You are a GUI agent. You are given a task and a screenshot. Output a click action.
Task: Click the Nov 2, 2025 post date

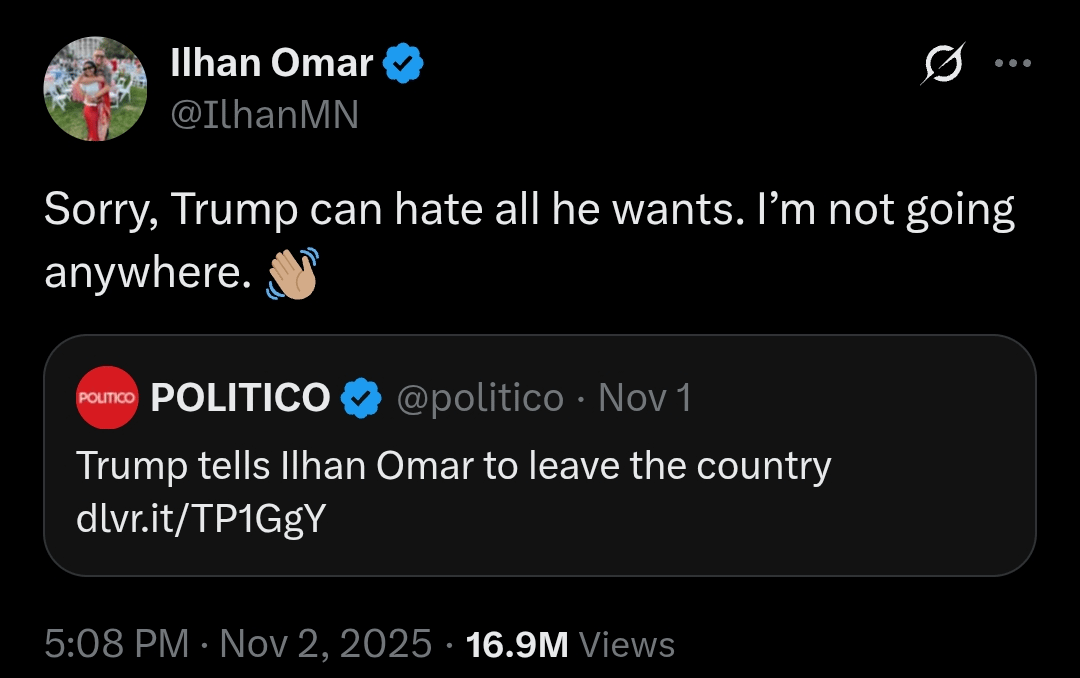(x=326, y=644)
